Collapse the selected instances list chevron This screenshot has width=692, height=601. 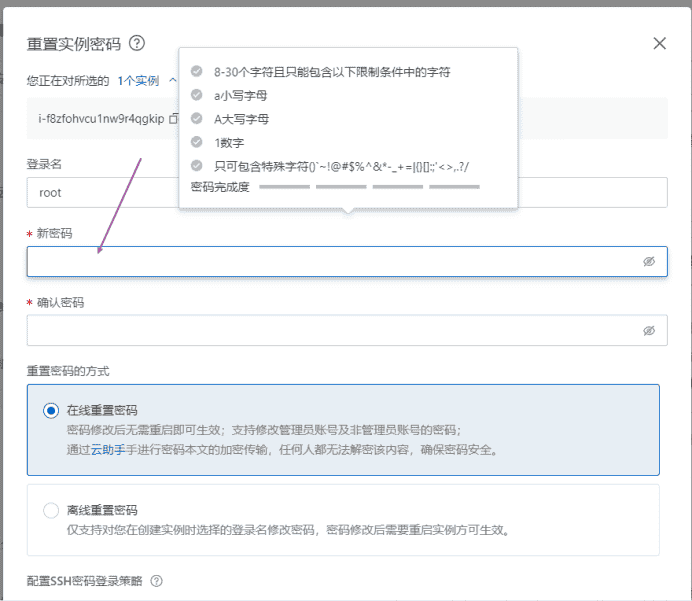coord(173,79)
